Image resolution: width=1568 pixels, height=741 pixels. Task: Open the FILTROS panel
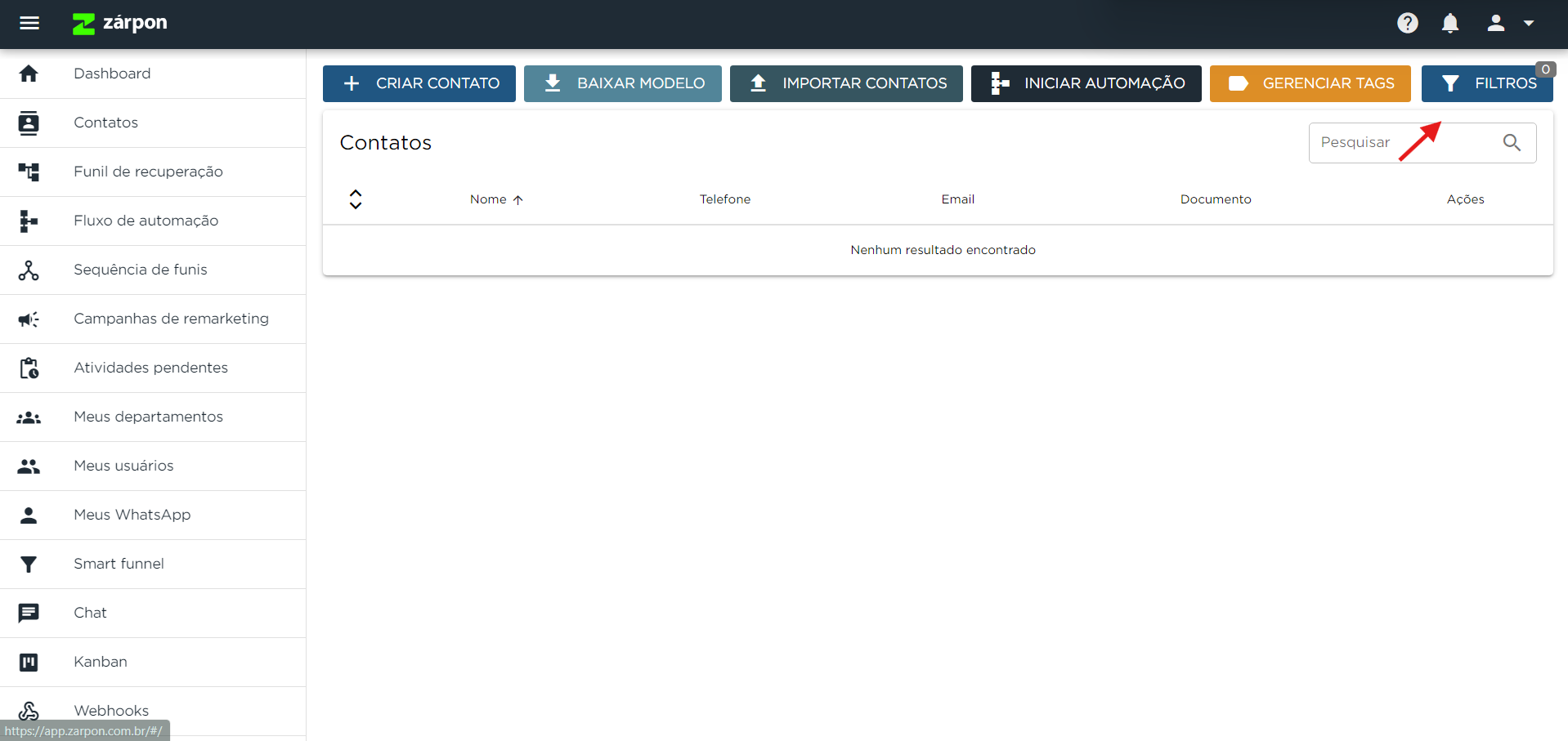coord(1486,83)
